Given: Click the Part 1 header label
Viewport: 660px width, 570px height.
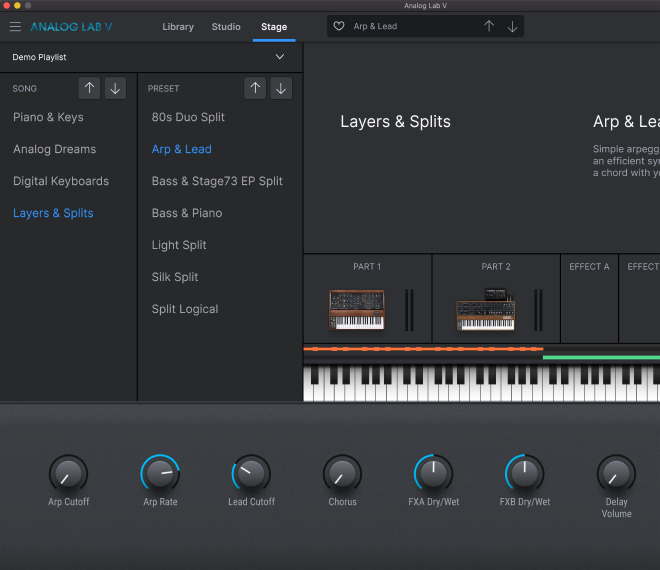Looking at the screenshot, I should coord(367,266).
